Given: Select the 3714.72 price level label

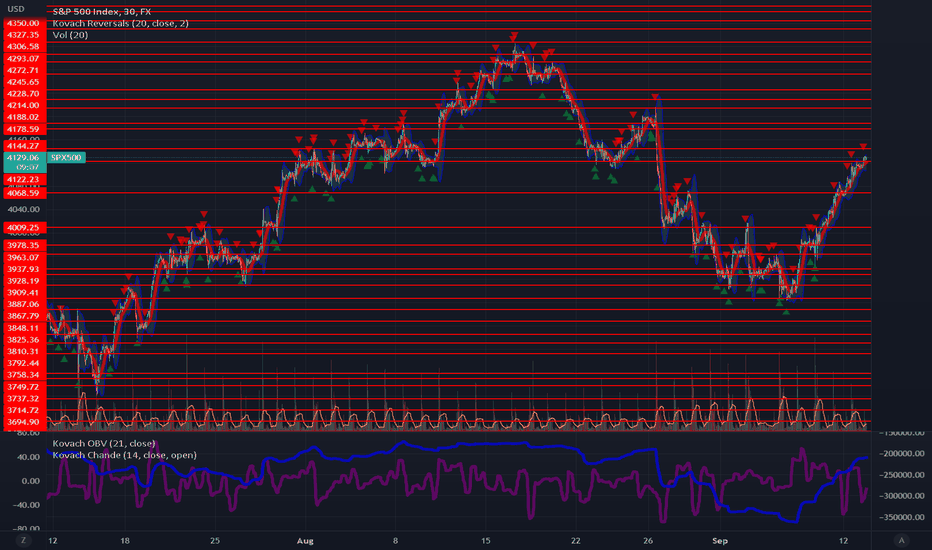Looking at the screenshot, I should coord(24,410).
